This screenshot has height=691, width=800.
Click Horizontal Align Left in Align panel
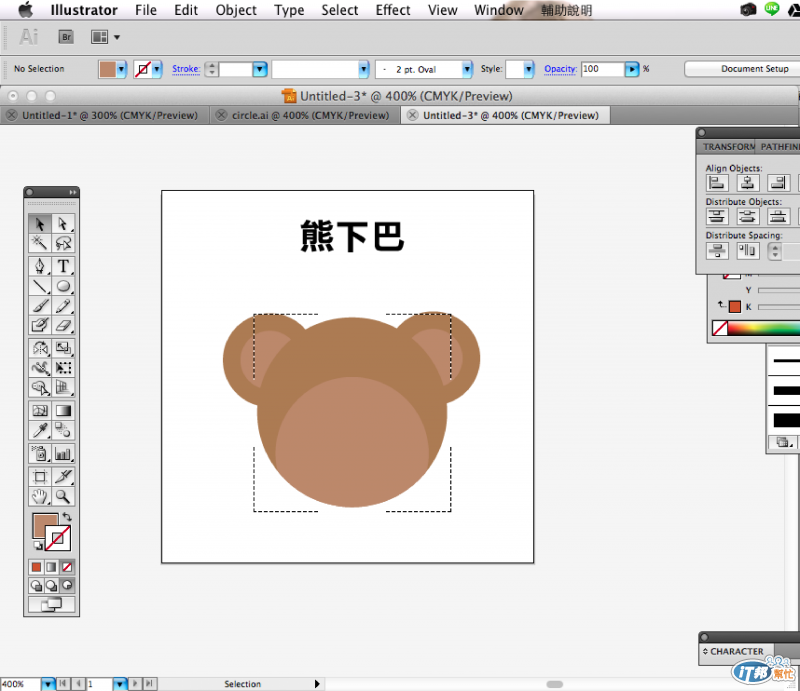coord(717,183)
